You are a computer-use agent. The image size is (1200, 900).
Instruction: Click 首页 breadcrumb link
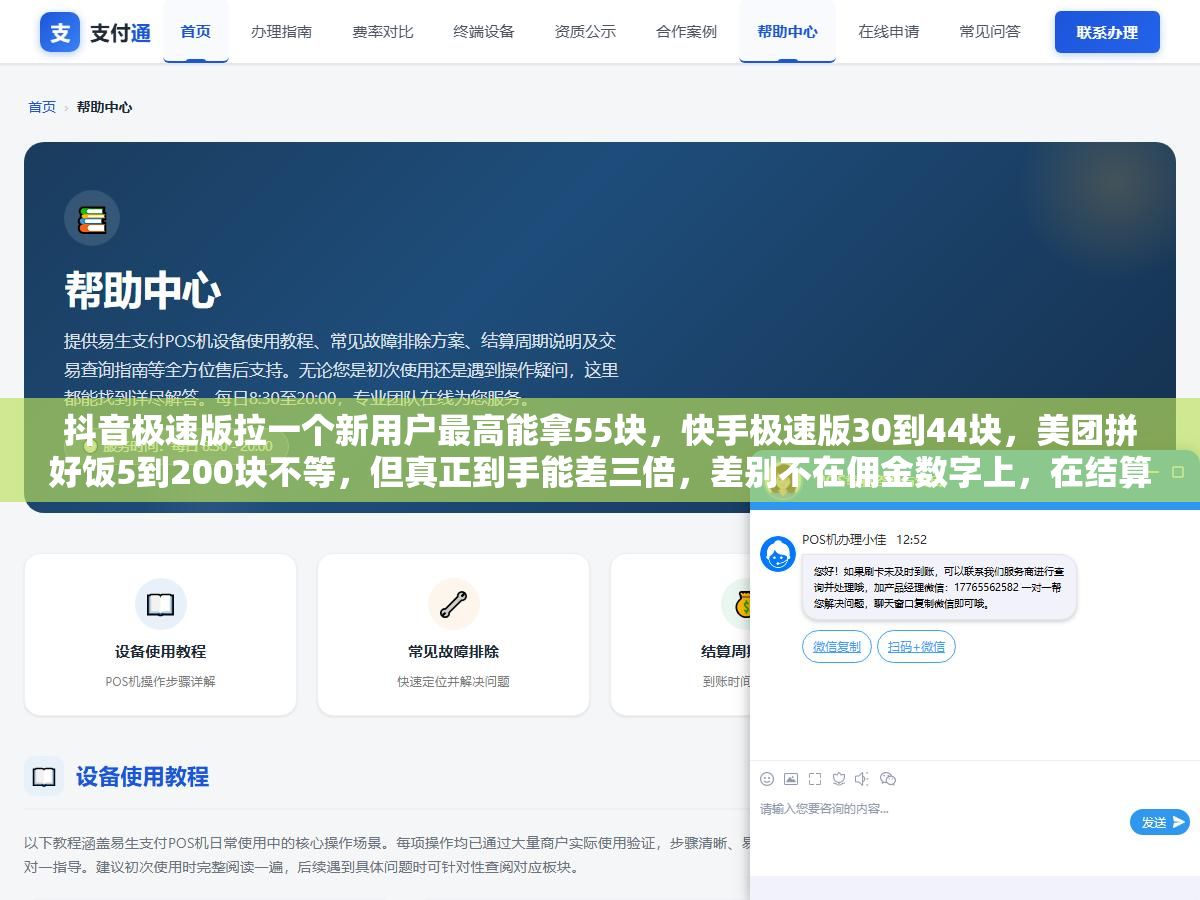click(42, 107)
